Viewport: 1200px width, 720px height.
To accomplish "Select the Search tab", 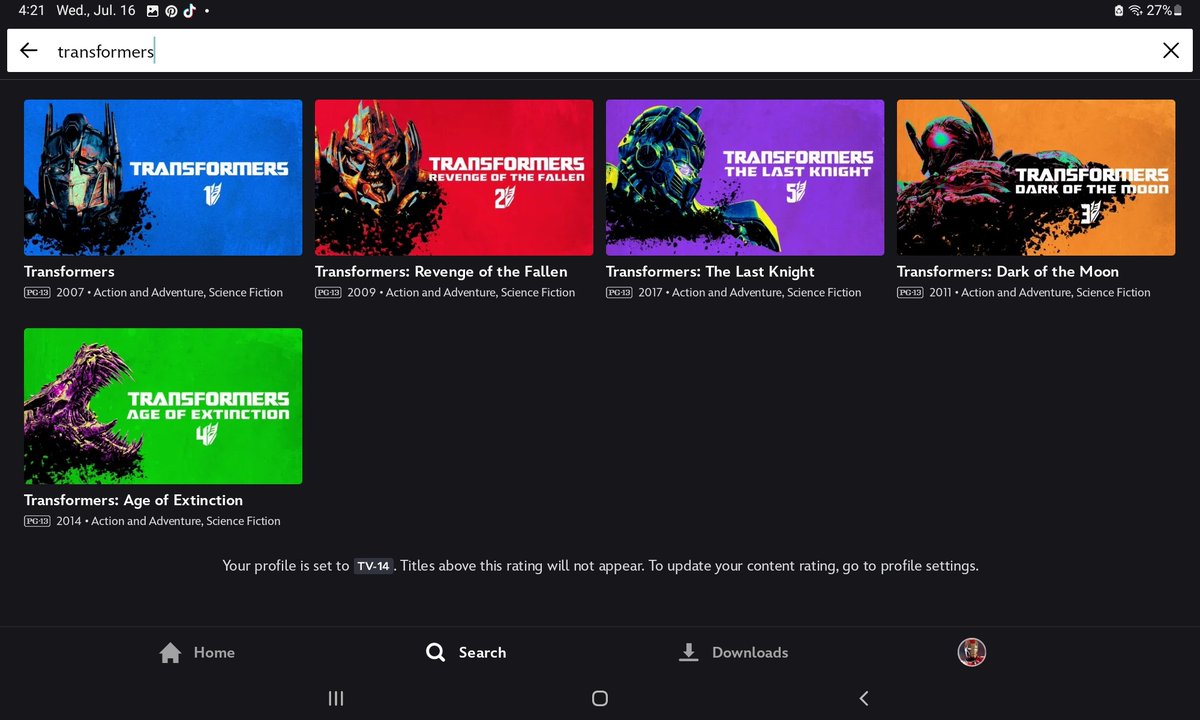I will coord(466,652).
